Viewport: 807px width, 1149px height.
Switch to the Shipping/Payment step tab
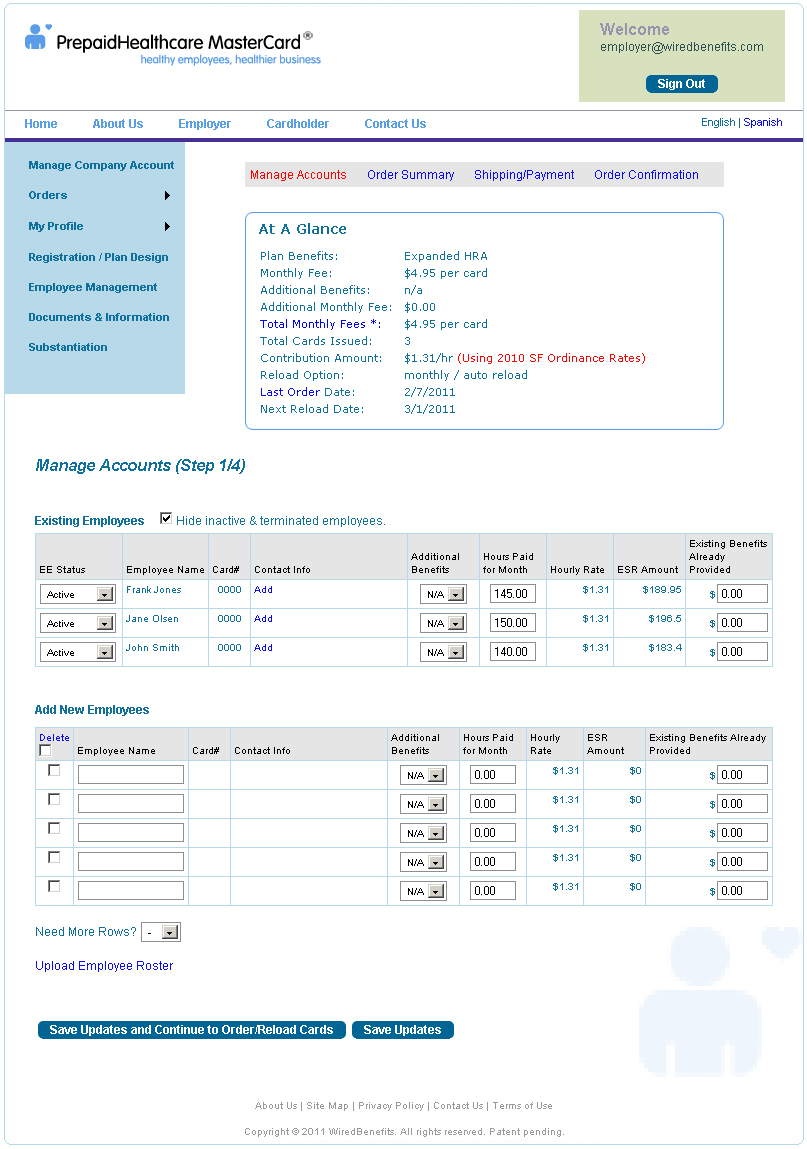pyautogui.click(x=524, y=174)
